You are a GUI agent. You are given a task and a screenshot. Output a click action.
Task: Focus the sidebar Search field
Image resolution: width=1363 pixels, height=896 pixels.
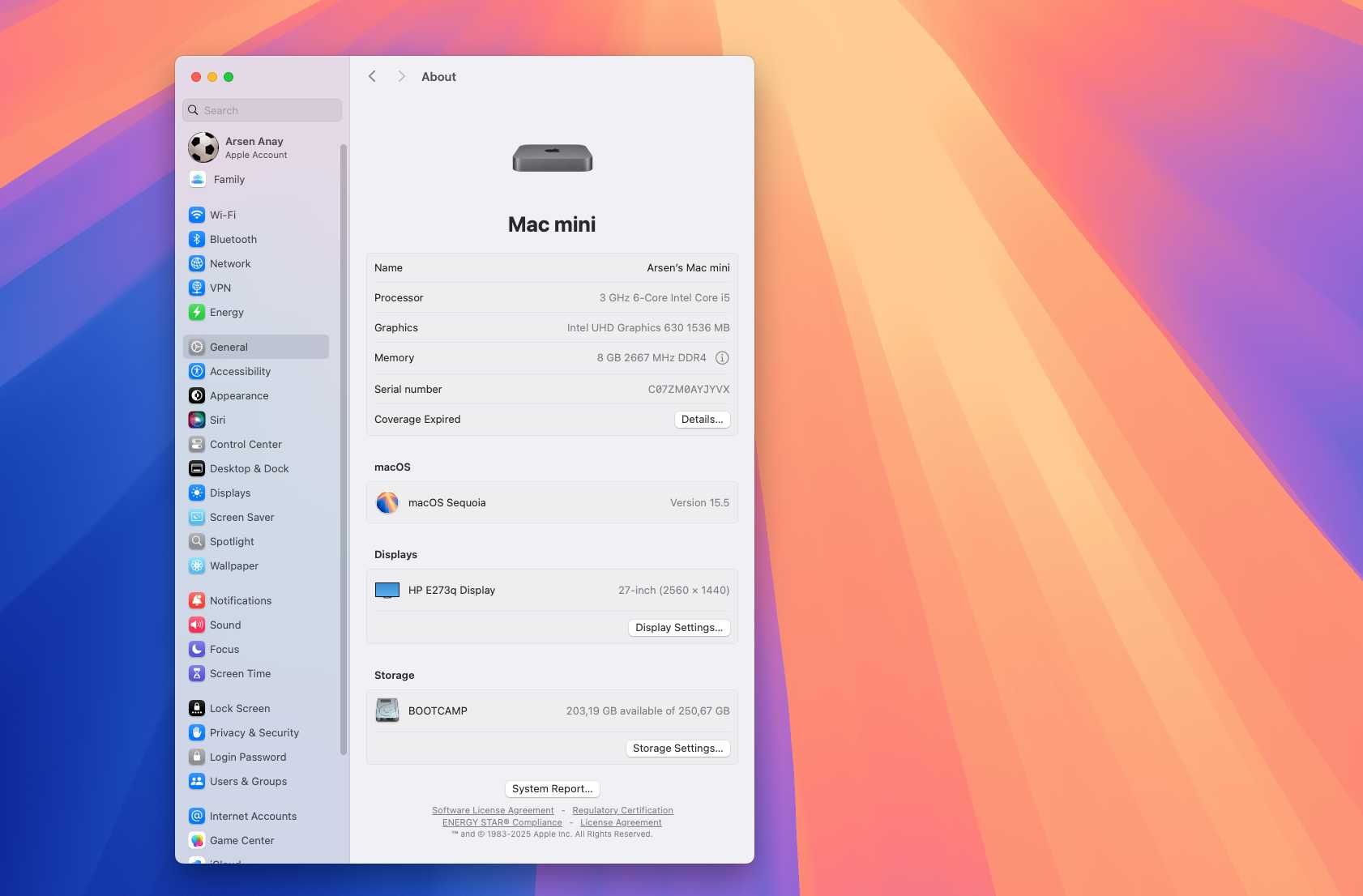(263, 110)
